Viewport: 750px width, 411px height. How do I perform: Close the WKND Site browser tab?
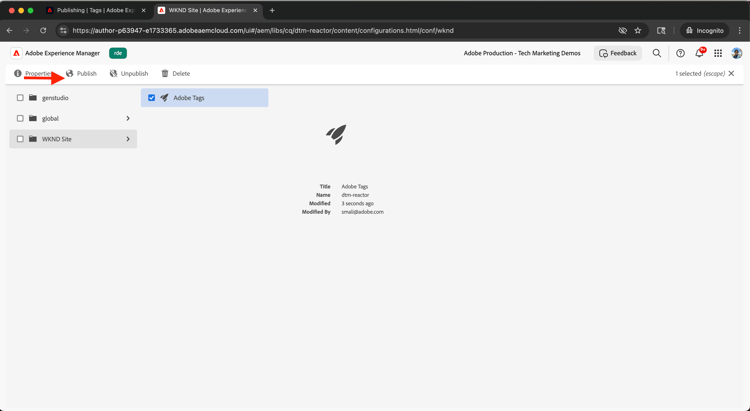255,10
